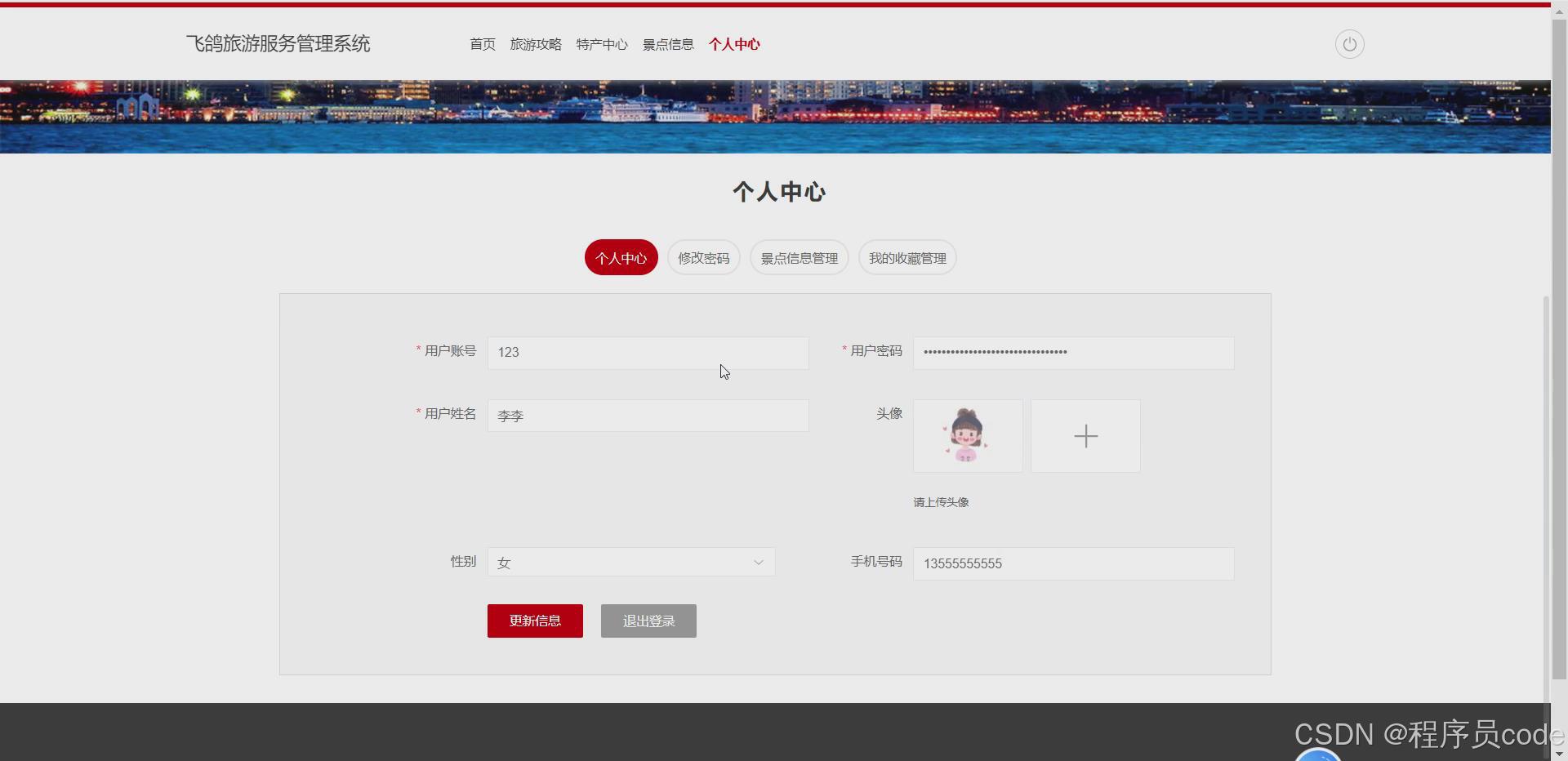Screen dimensions: 1568x761
Task: Switch to the 修改密码 tab
Action: 703,257
